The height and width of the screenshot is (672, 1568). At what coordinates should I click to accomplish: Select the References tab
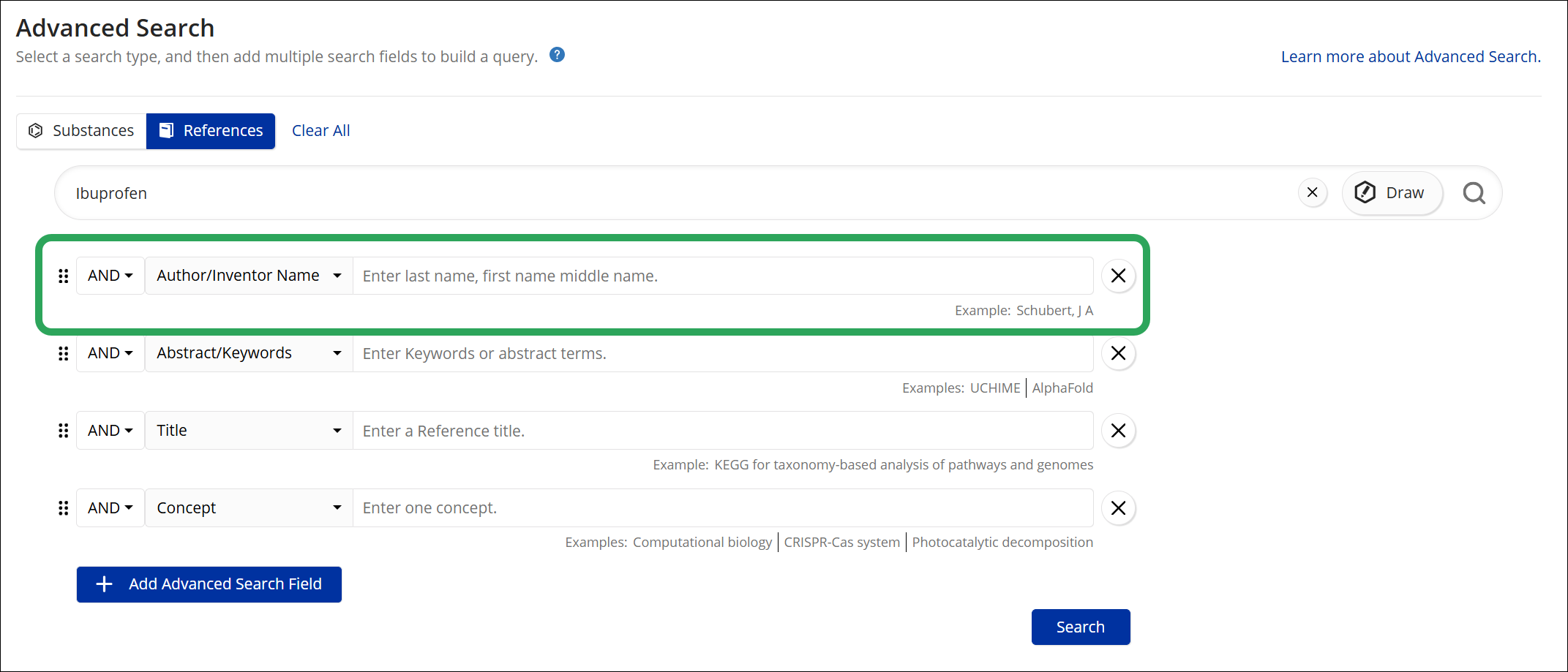click(x=211, y=131)
